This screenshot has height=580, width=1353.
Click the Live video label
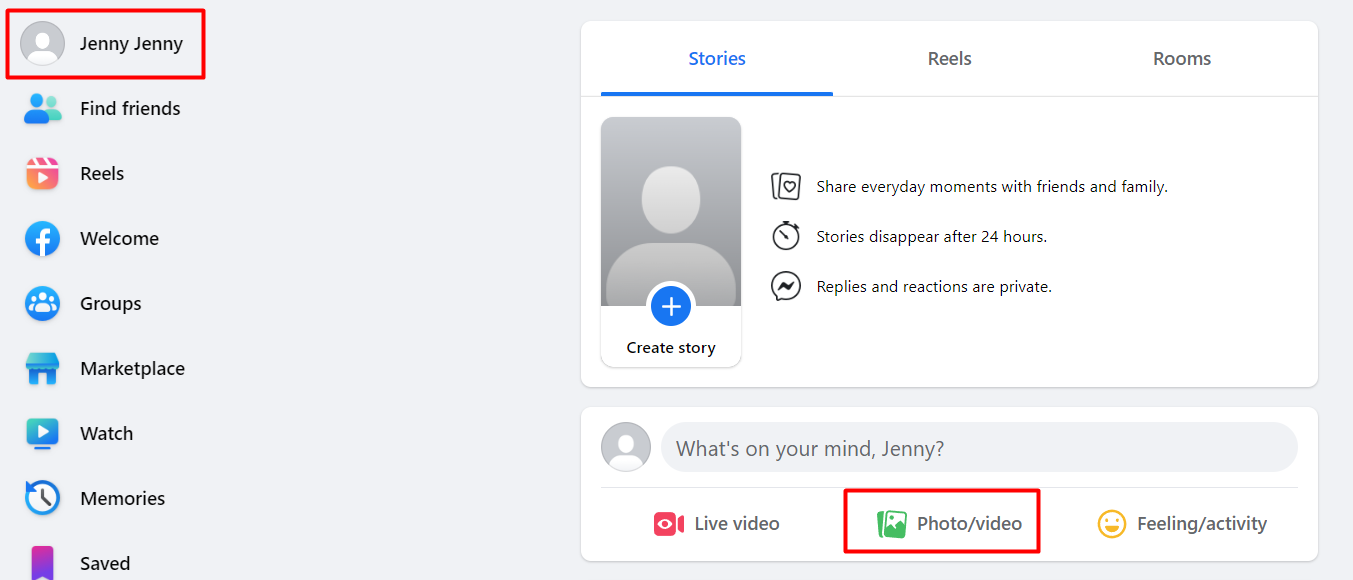tap(737, 524)
